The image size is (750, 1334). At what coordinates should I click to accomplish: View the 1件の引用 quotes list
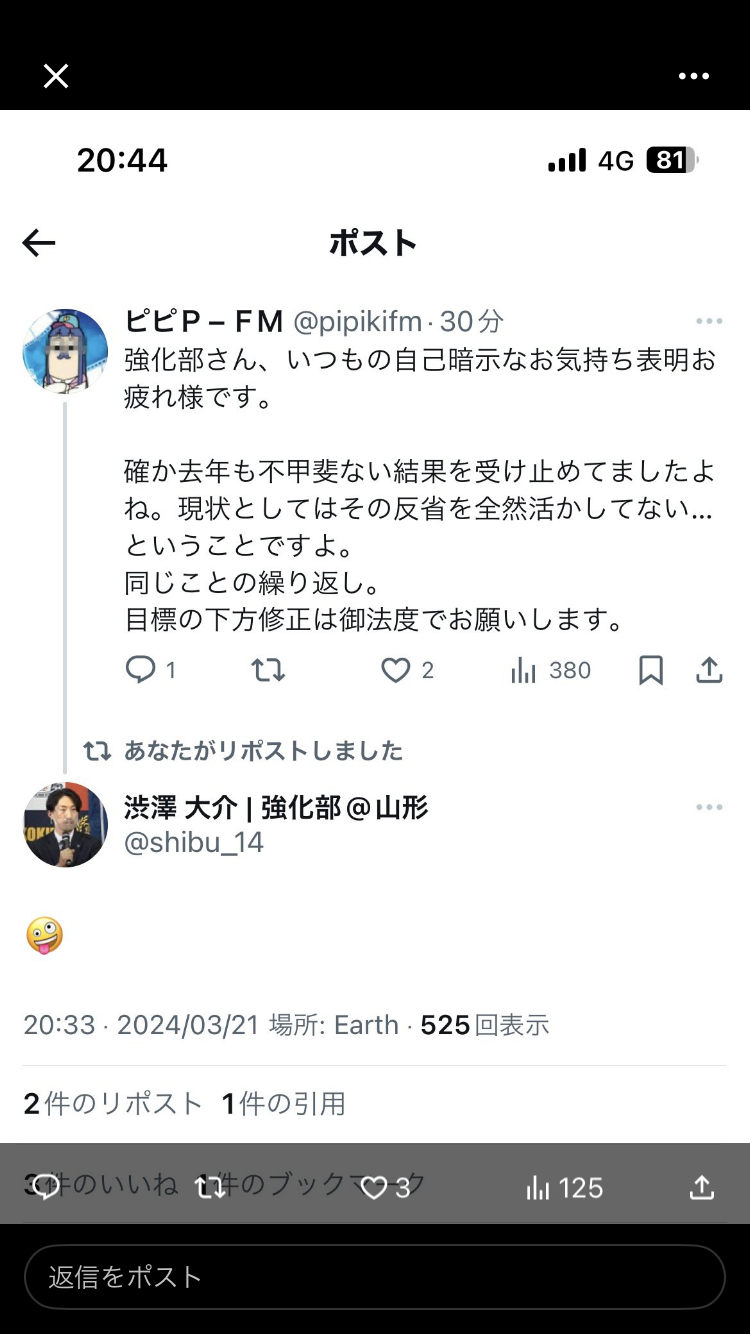click(x=283, y=1103)
